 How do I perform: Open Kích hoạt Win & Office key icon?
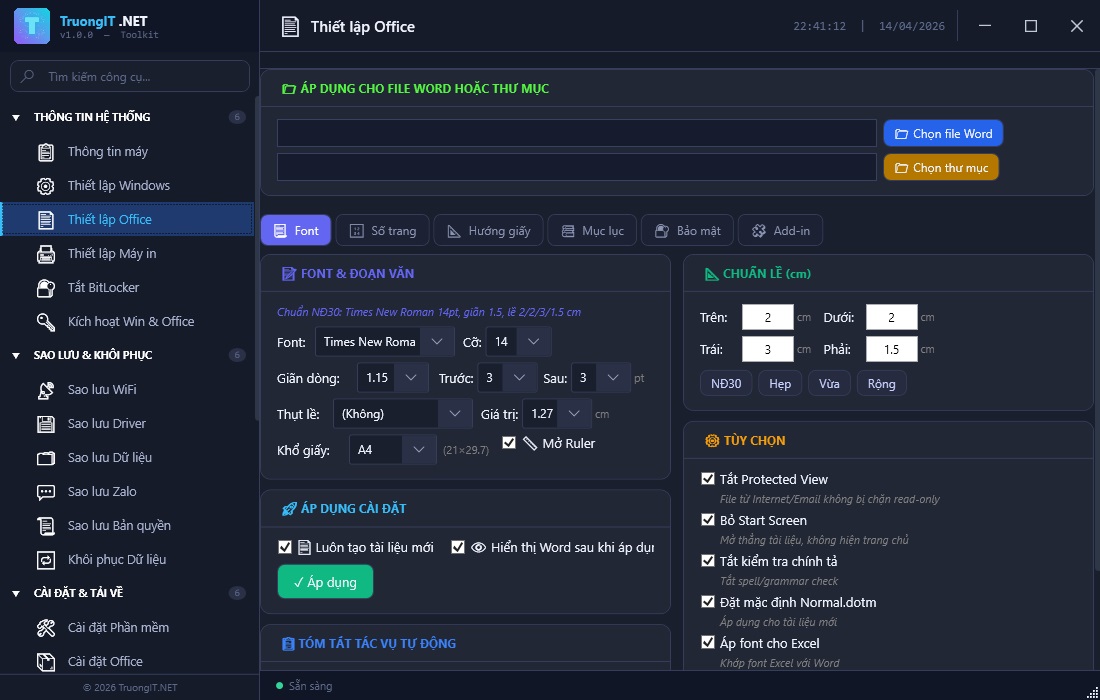(46, 322)
